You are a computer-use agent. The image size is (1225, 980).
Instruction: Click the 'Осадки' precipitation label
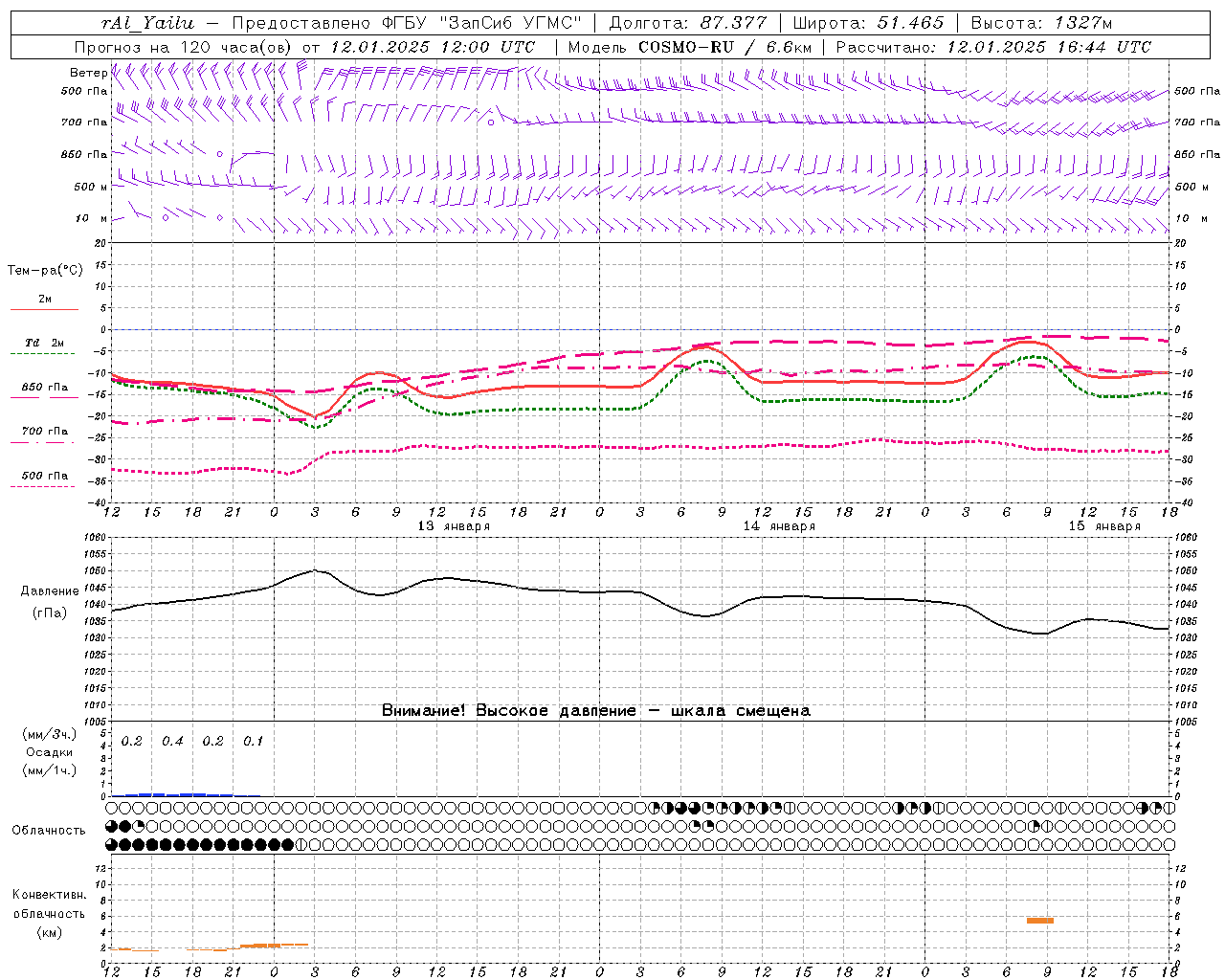(49, 752)
